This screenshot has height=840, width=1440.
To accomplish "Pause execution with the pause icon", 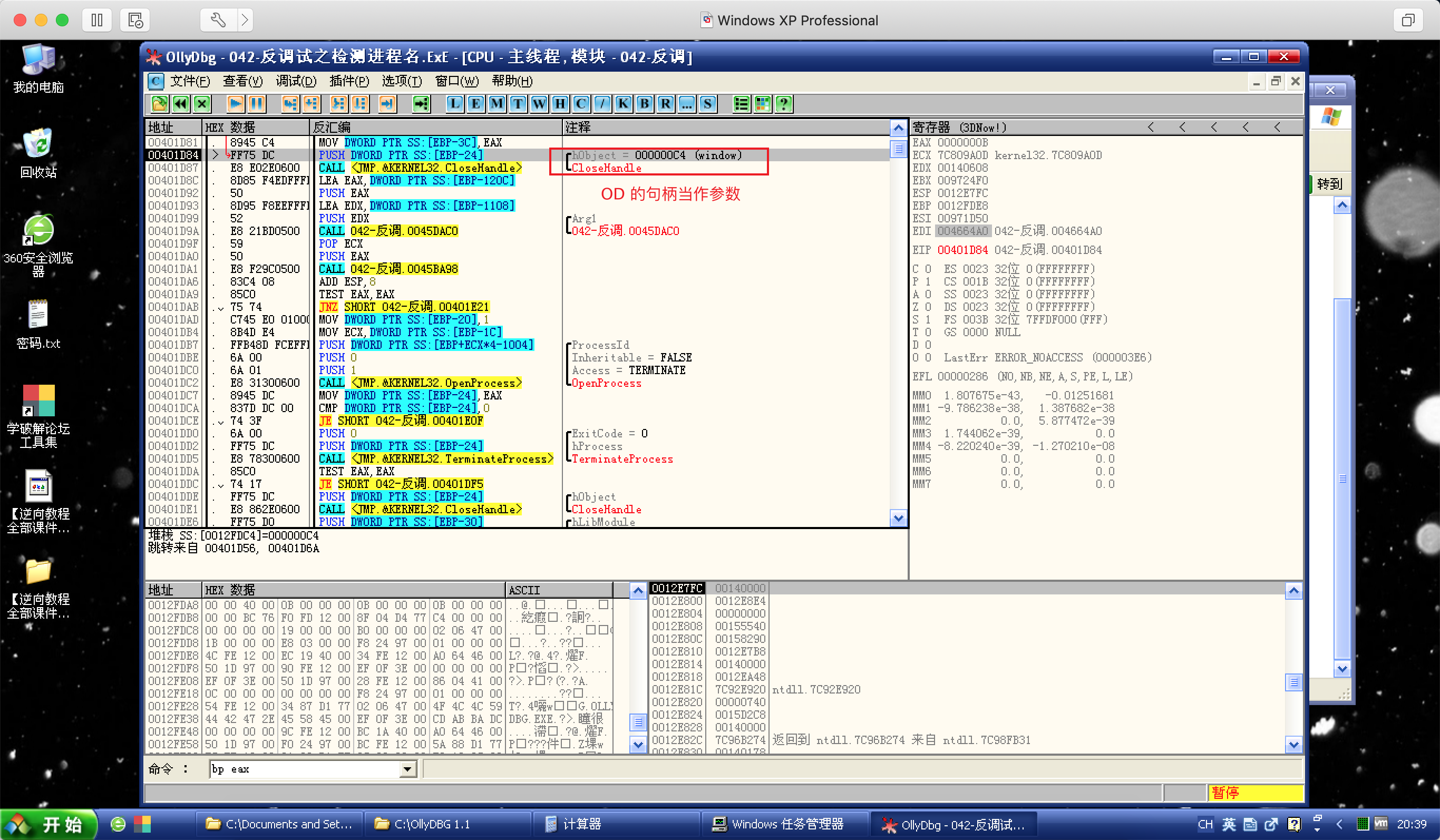I will 257,104.
